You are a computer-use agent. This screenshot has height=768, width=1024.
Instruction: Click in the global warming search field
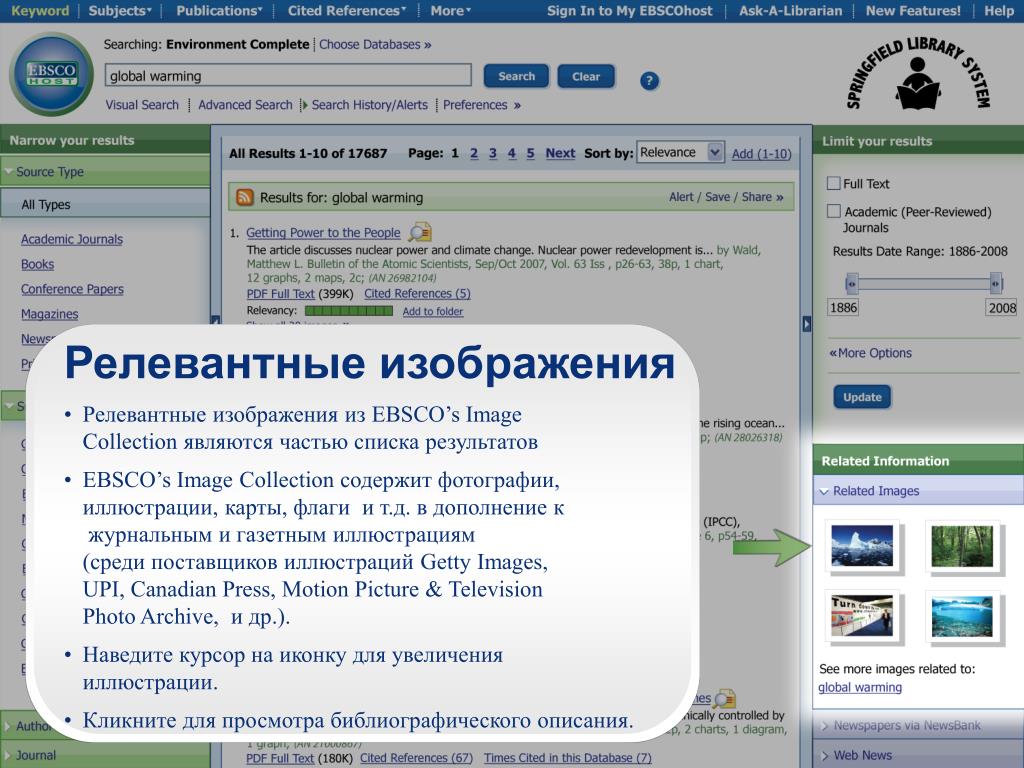coord(288,76)
